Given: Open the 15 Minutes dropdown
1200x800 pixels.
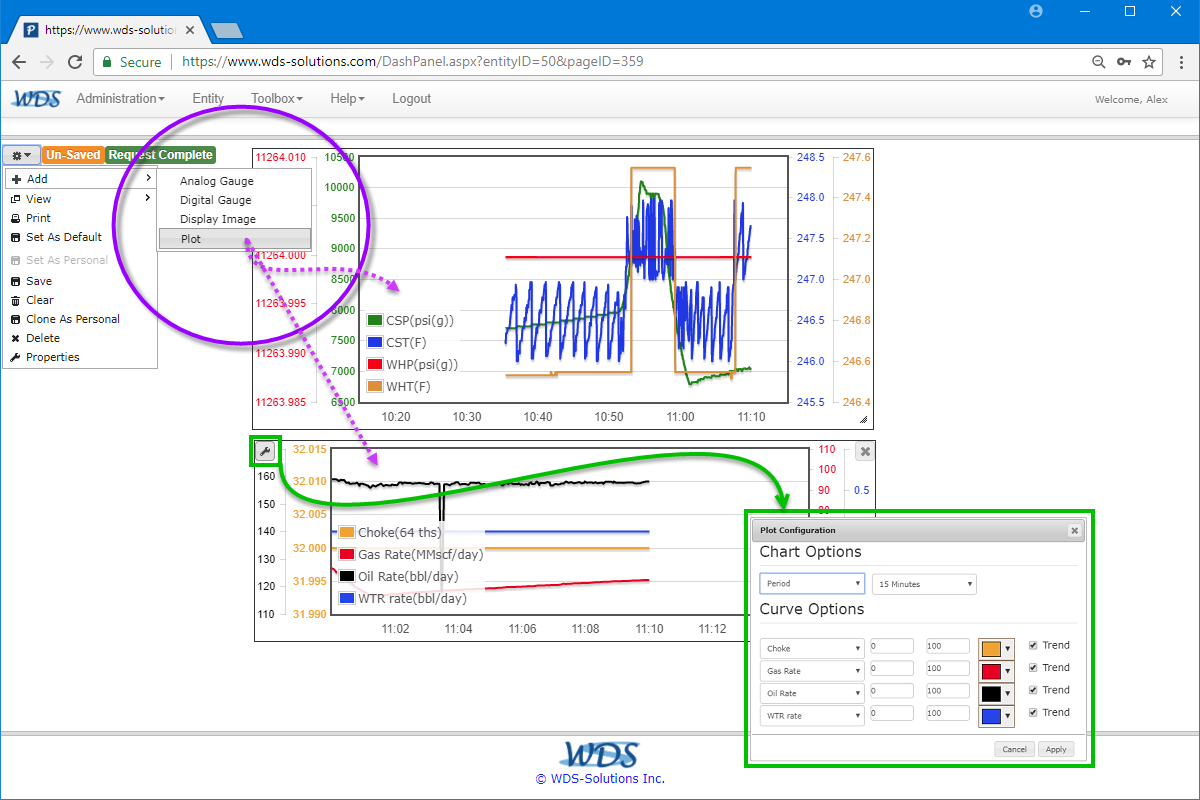Looking at the screenshot, I should pos(925,584).
